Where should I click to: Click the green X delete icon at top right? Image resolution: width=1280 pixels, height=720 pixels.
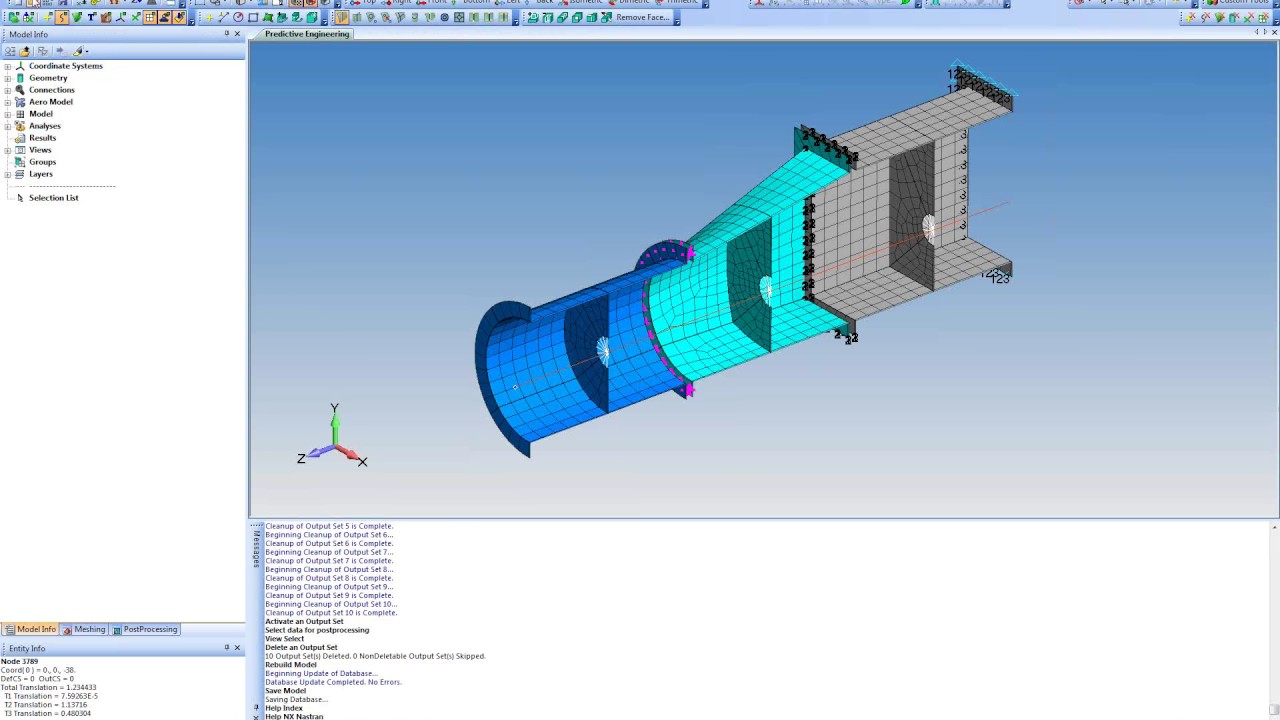pos(1247,17)
